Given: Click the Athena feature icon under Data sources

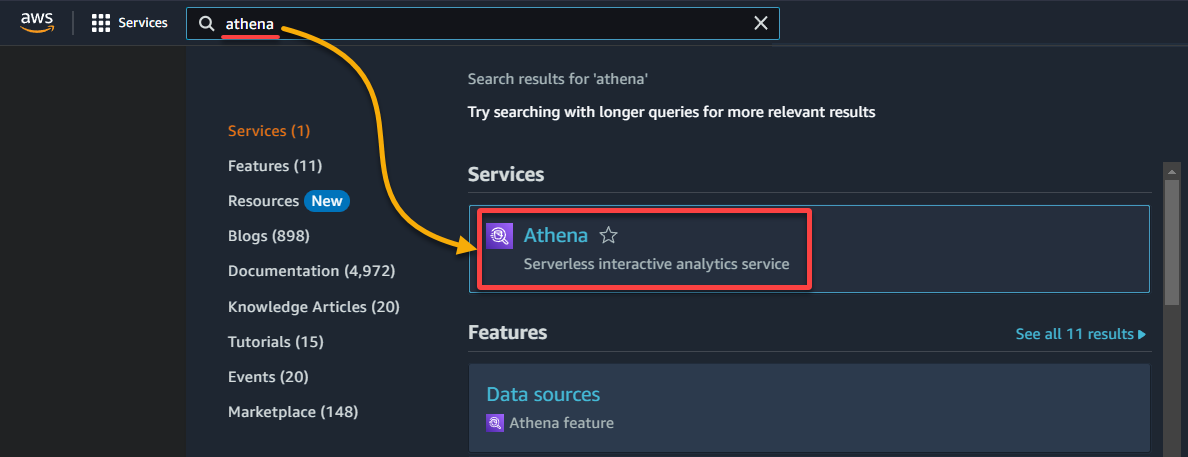Looking at the screenshot, I should [x=494, y=423].
